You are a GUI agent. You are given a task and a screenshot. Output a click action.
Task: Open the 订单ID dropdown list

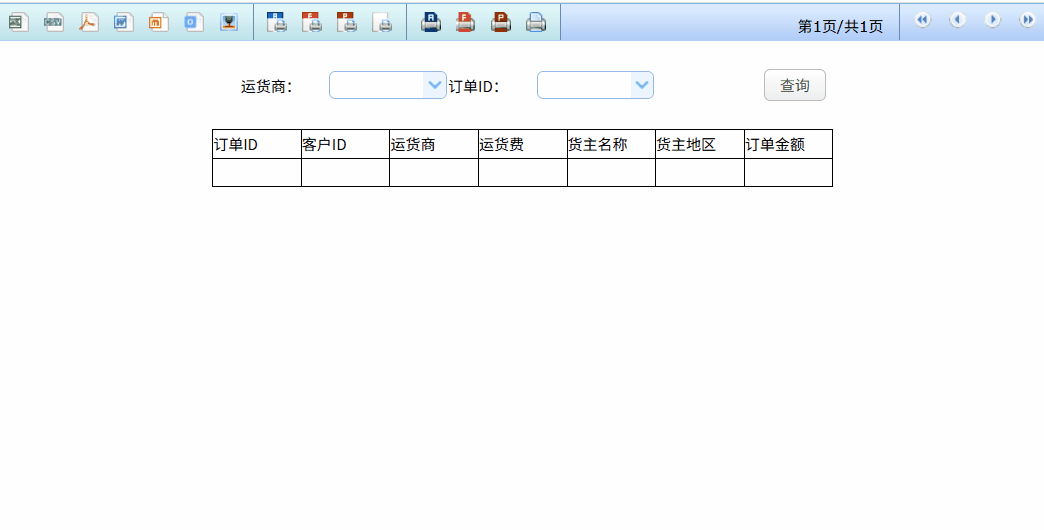click(642, 85)
